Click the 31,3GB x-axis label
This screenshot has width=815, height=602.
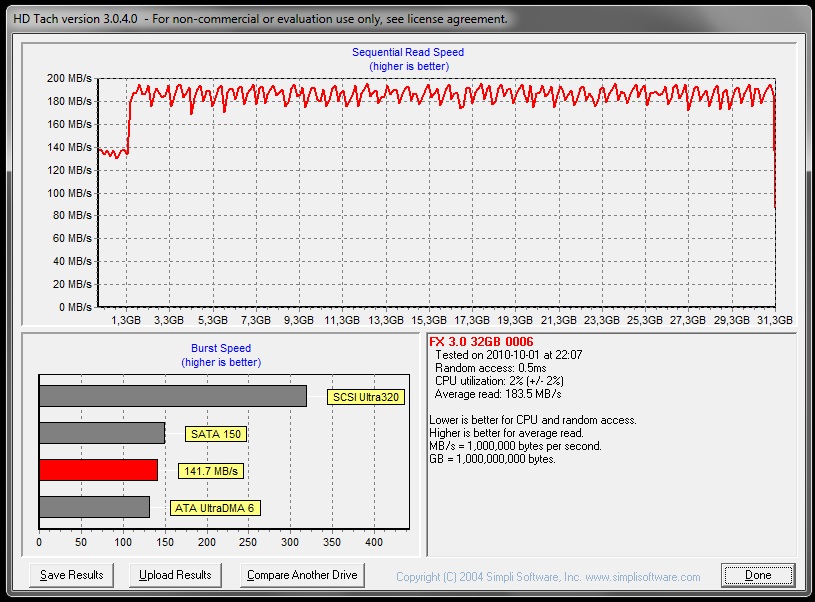point(773,321)
